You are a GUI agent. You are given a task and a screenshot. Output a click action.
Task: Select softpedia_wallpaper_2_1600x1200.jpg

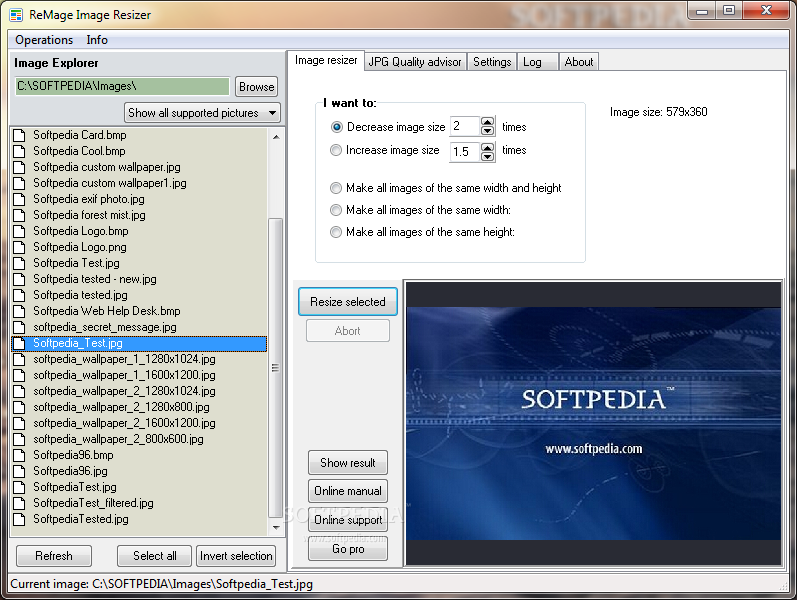pos(139,424)
